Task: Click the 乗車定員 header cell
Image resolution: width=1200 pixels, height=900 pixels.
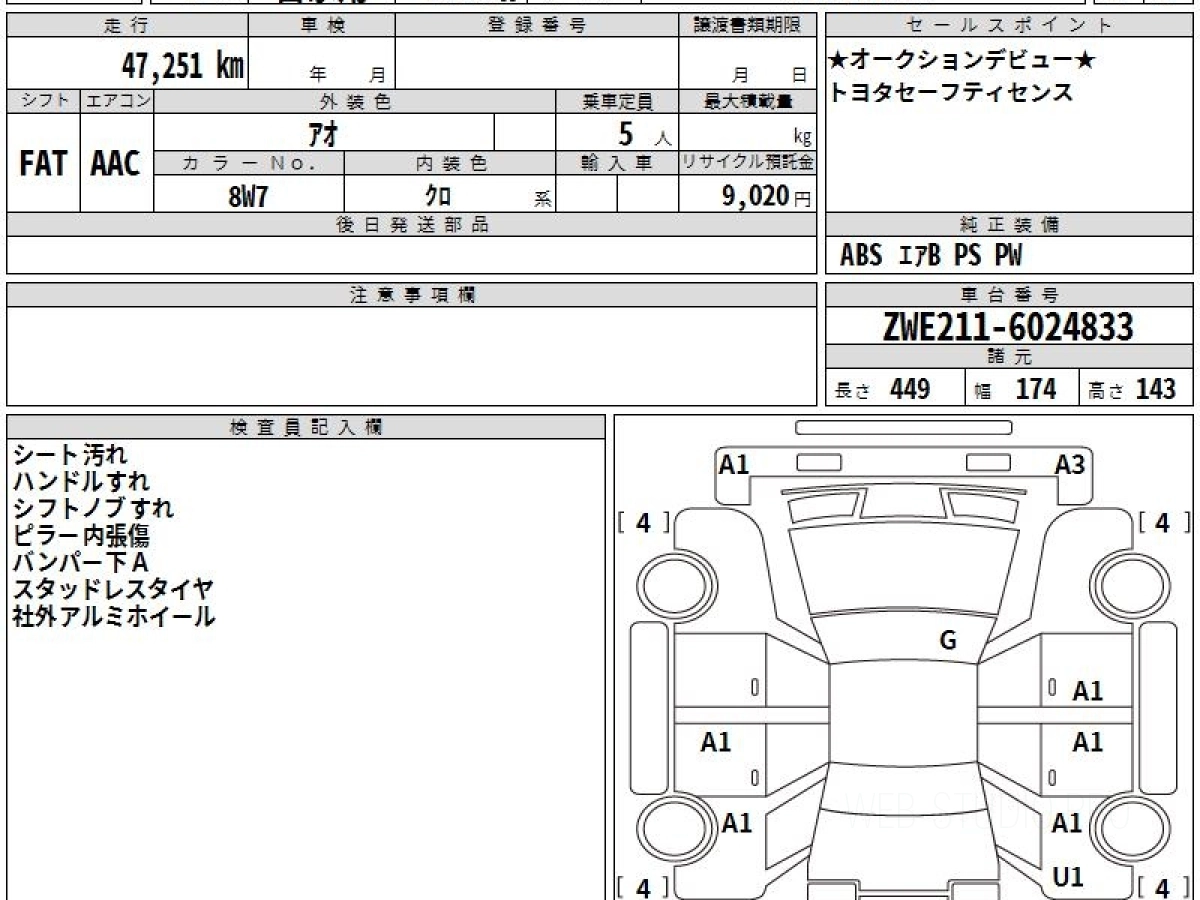Action: (617, 101)
